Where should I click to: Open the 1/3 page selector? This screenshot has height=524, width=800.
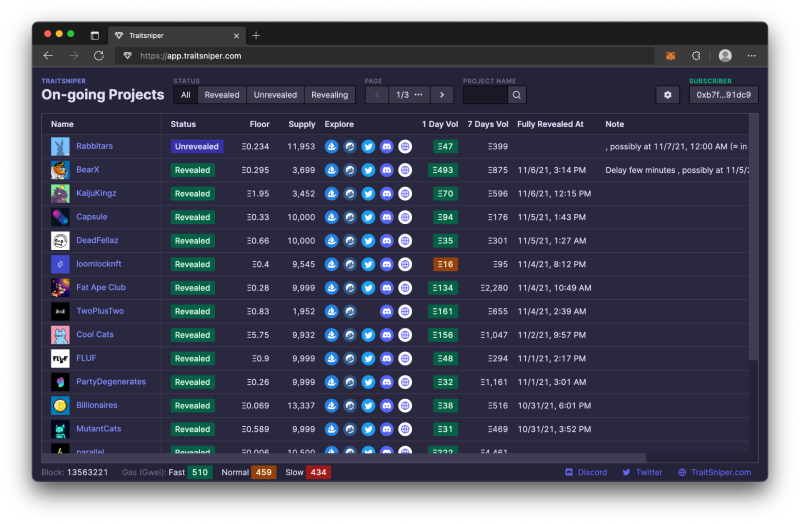coord(409,95)
